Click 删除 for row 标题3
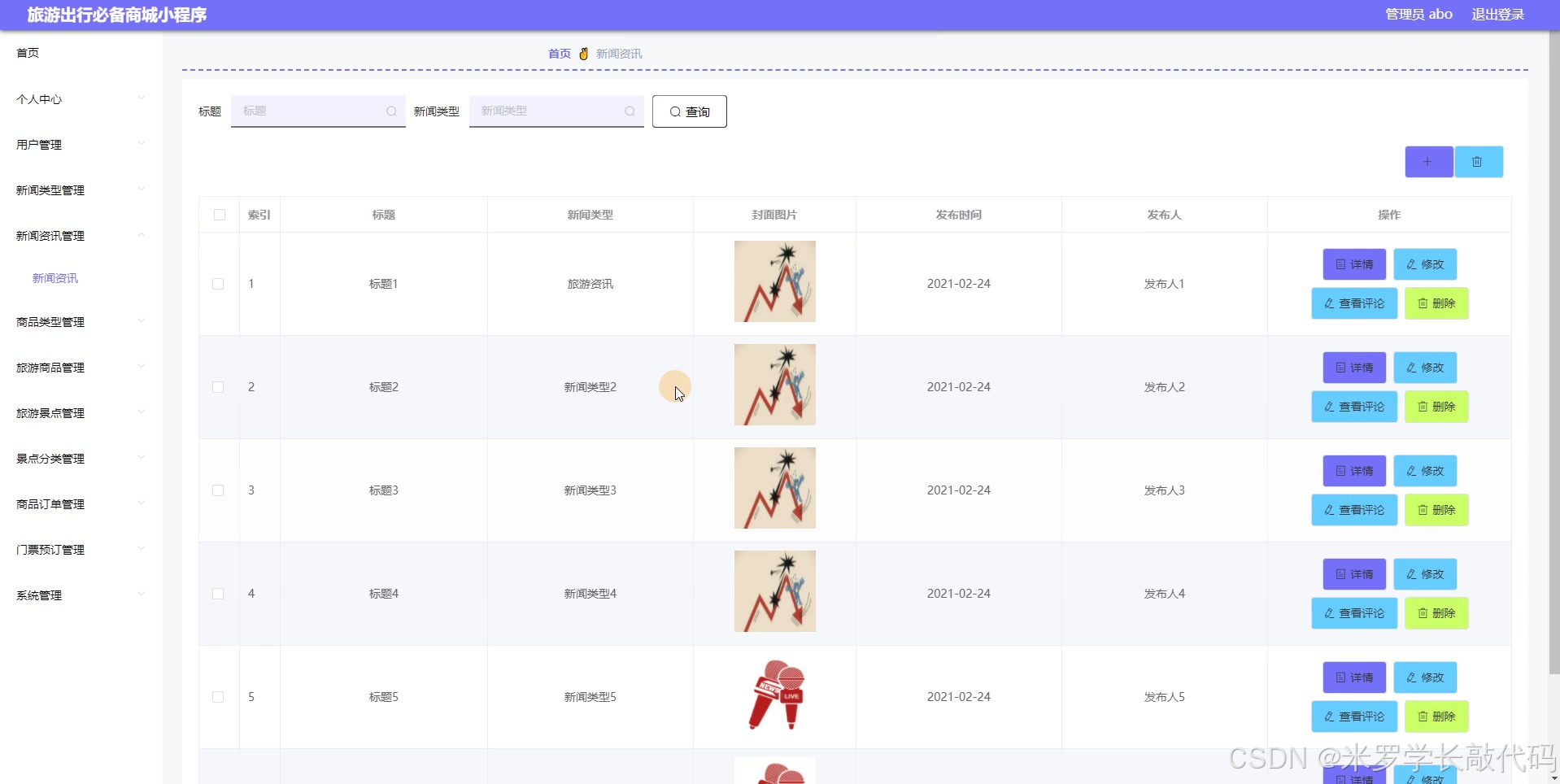 pos(1436,510)
